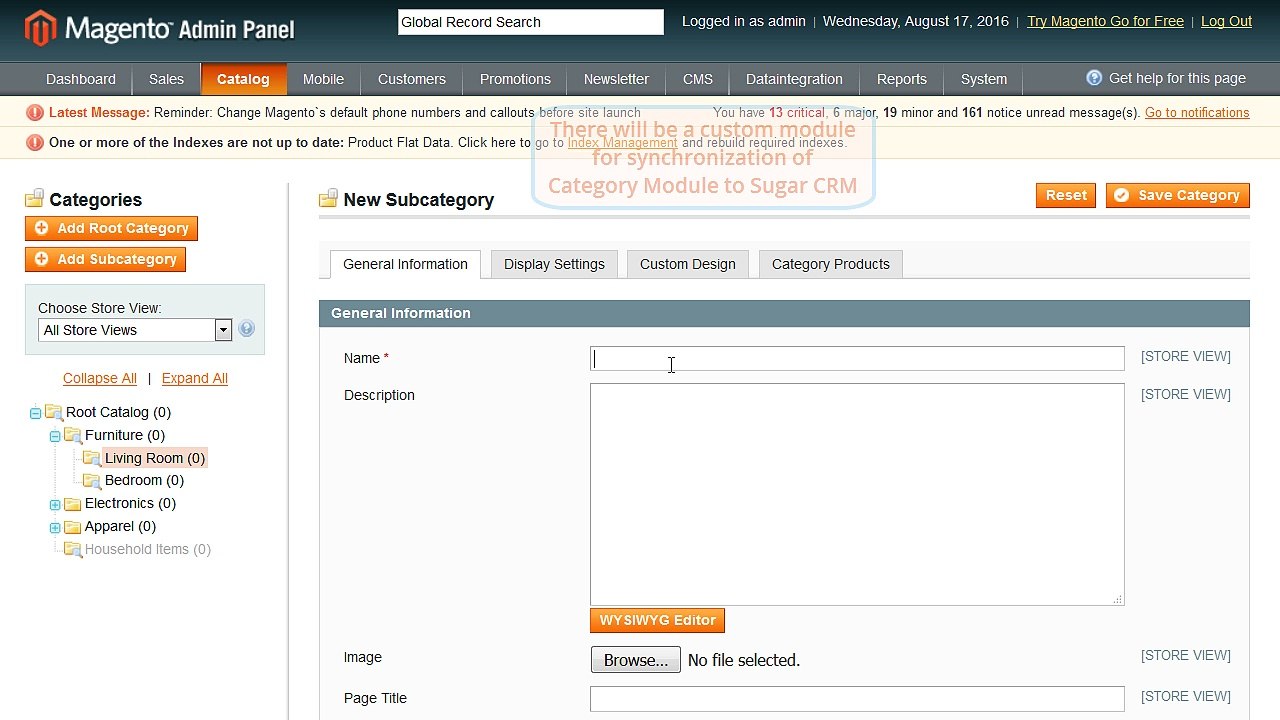Click the Apparel folder icon
Image resolution: width=1280 pixels, height=720 pixels.
pos(73,527)
